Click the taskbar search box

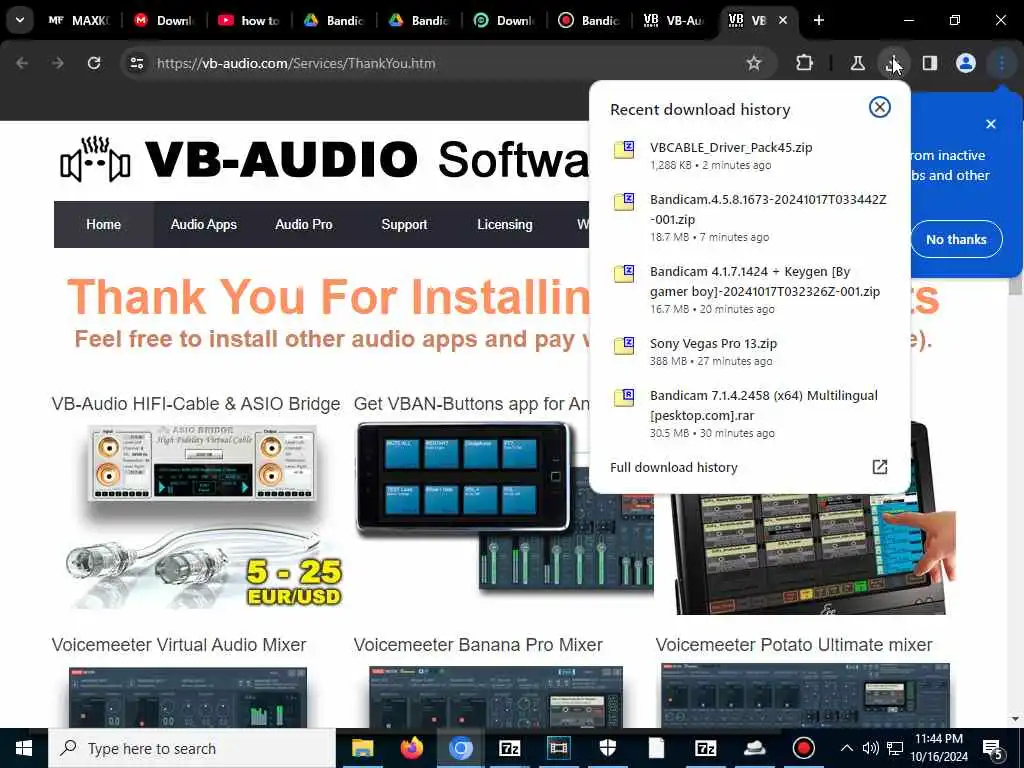coord(192,748)
